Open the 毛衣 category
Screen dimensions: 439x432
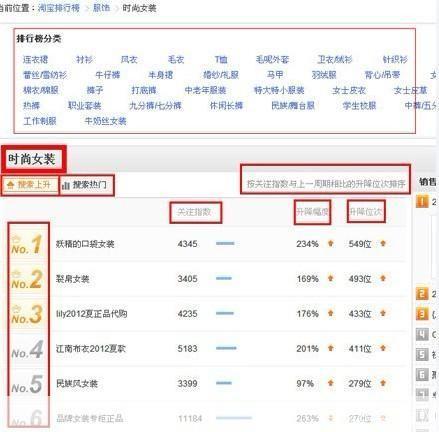(x=176, y=60)
